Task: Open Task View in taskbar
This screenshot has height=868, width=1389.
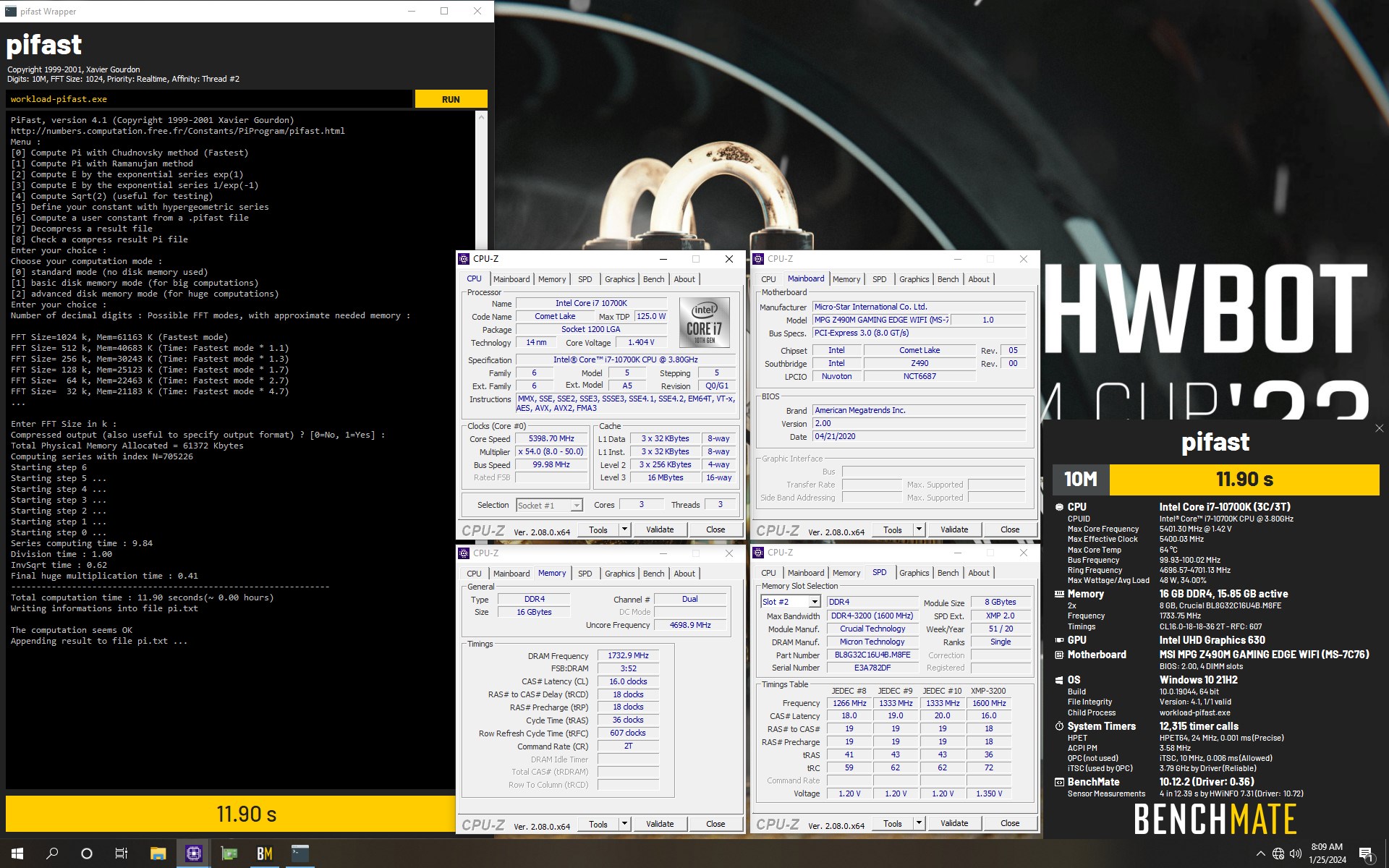Action: pos(122,854)
